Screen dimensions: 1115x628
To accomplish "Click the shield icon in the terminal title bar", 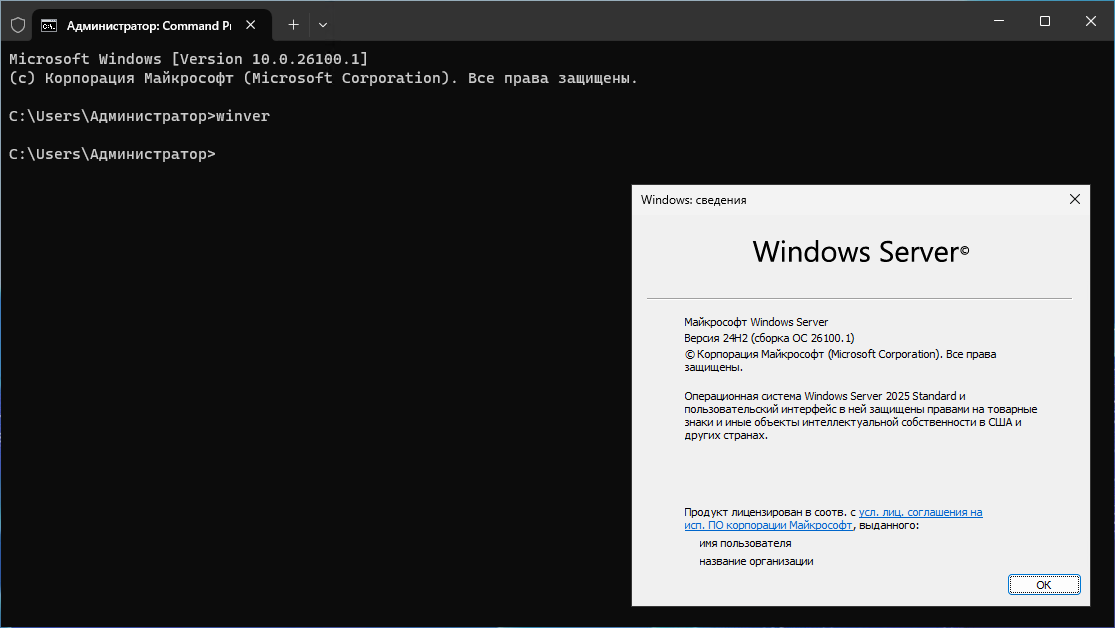I will (18, 26).
